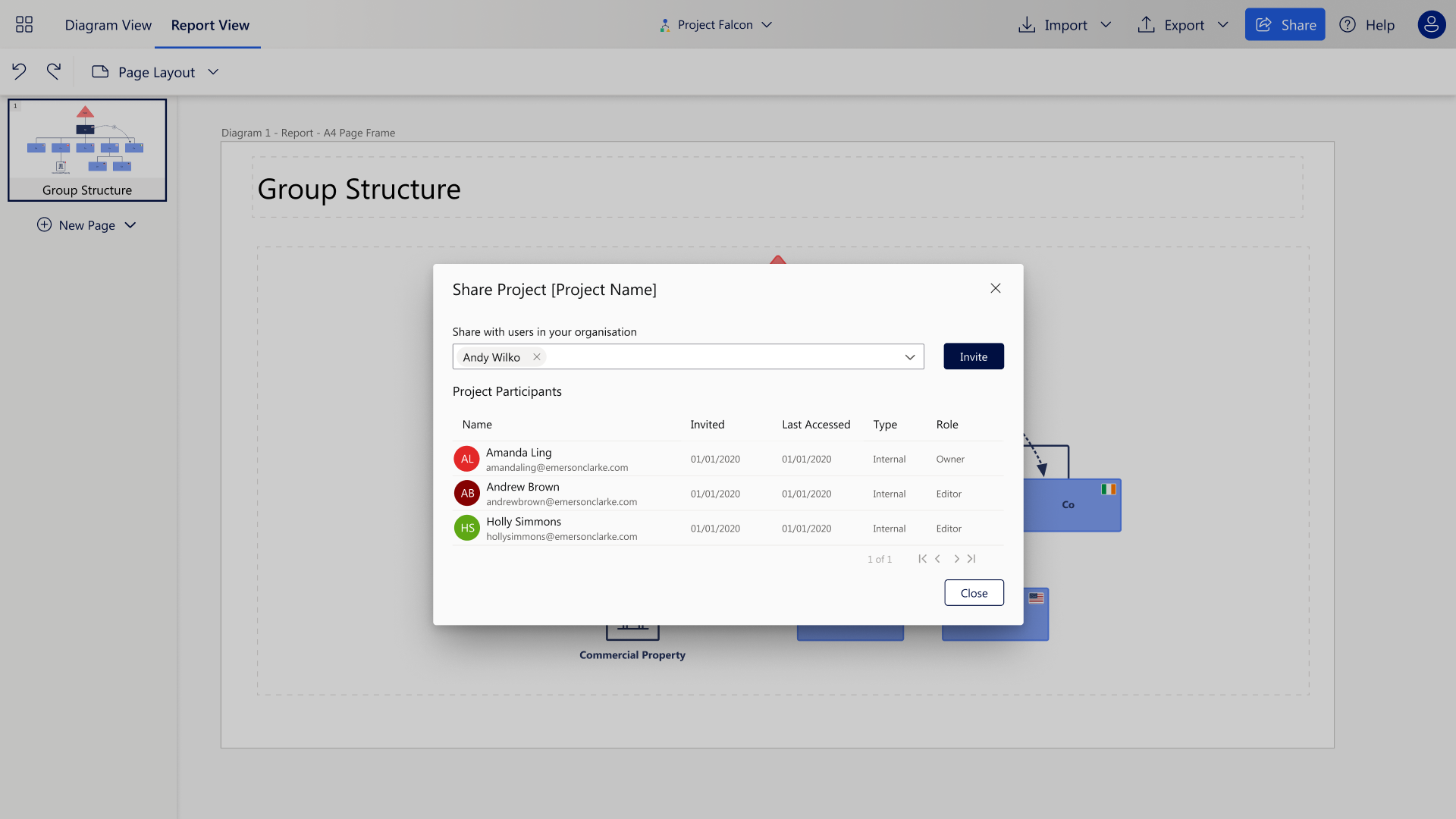Screen dimensions: 1456x819
Task: Click the apps grid icon
Action: click(x=24, y=25)
